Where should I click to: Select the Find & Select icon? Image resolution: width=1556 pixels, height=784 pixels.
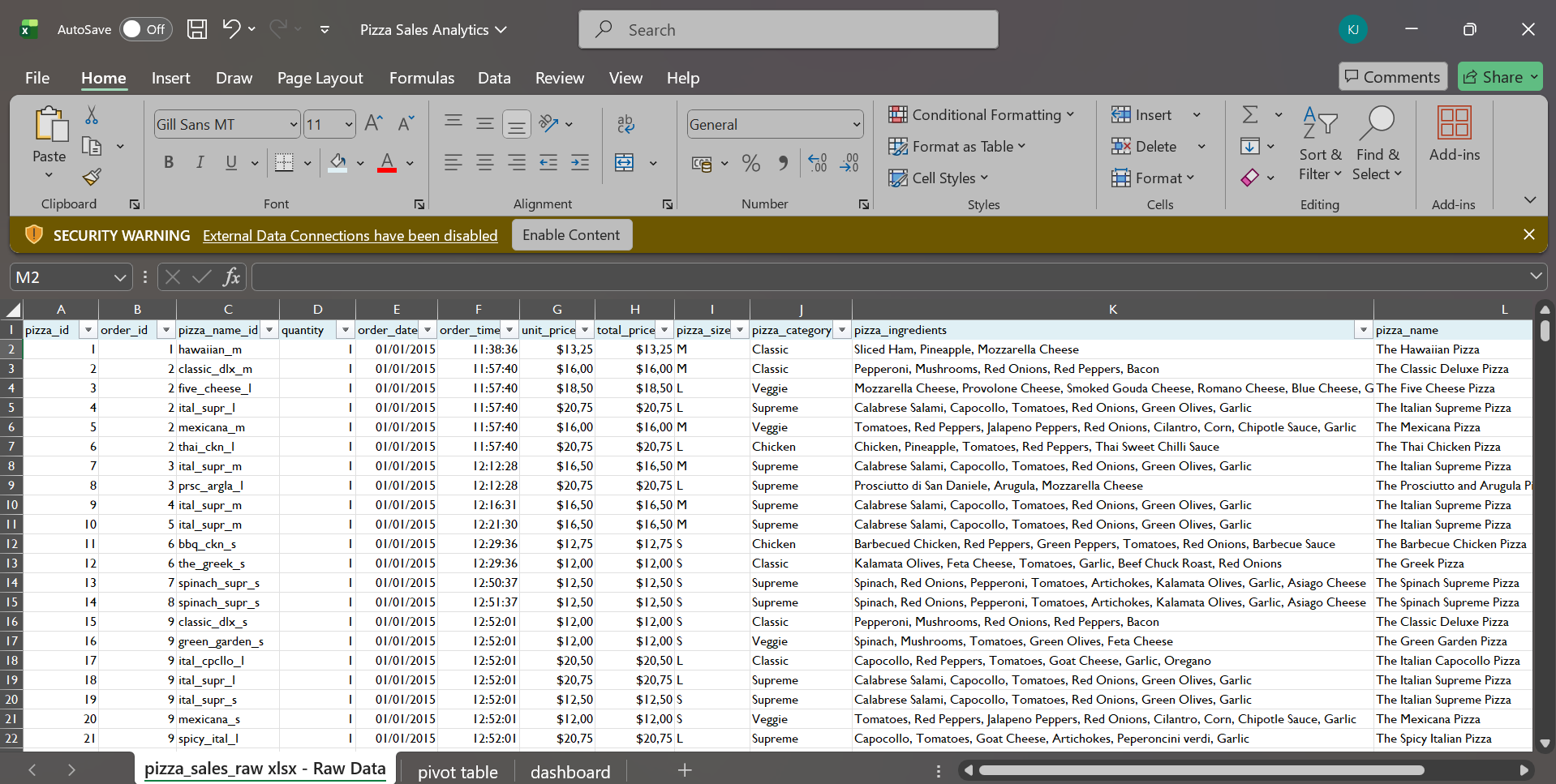(x=1378, y=144)
